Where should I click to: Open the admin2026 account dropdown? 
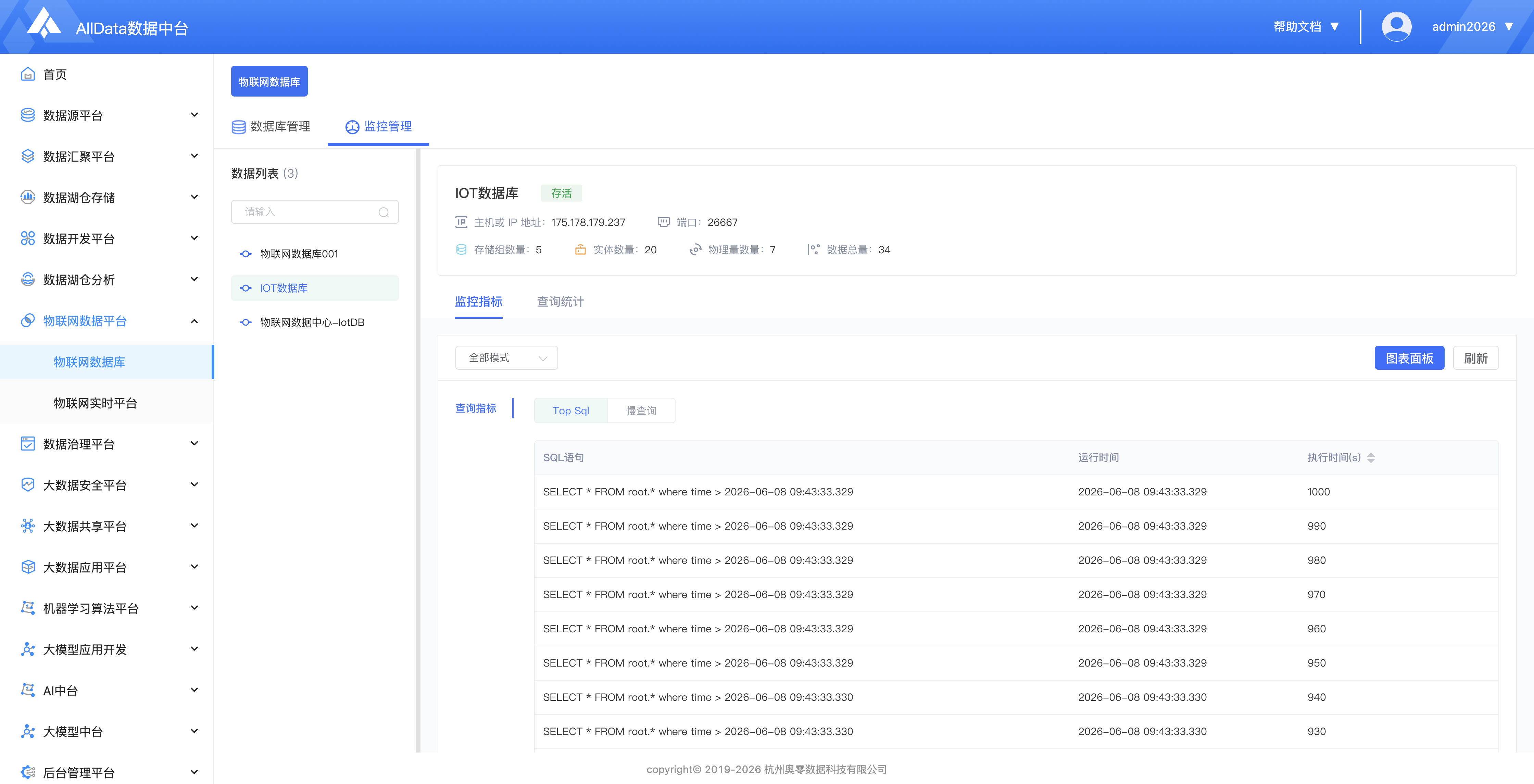1472,27
